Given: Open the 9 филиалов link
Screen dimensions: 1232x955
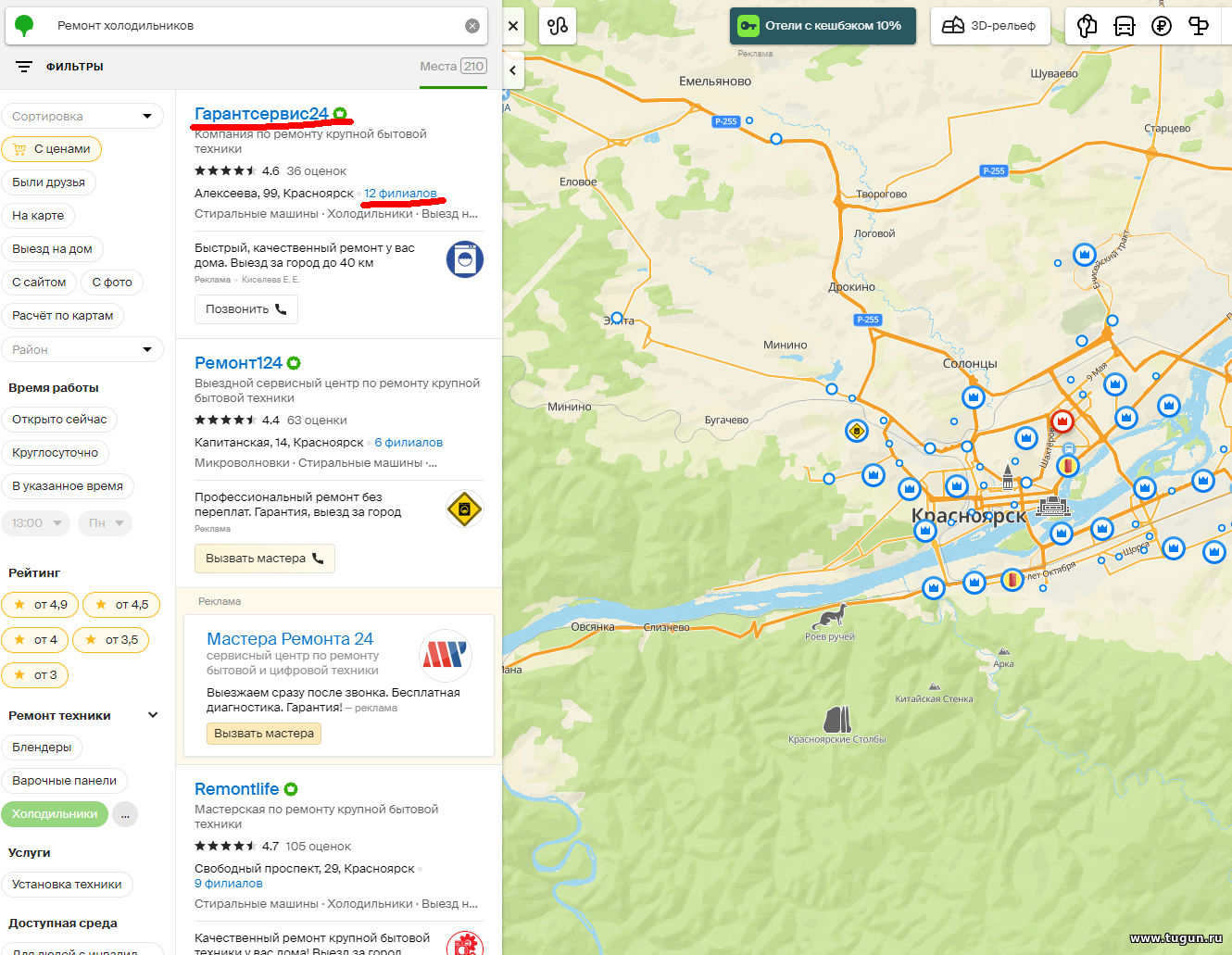Looking at the screenshot, I should [x=229, y=883].
